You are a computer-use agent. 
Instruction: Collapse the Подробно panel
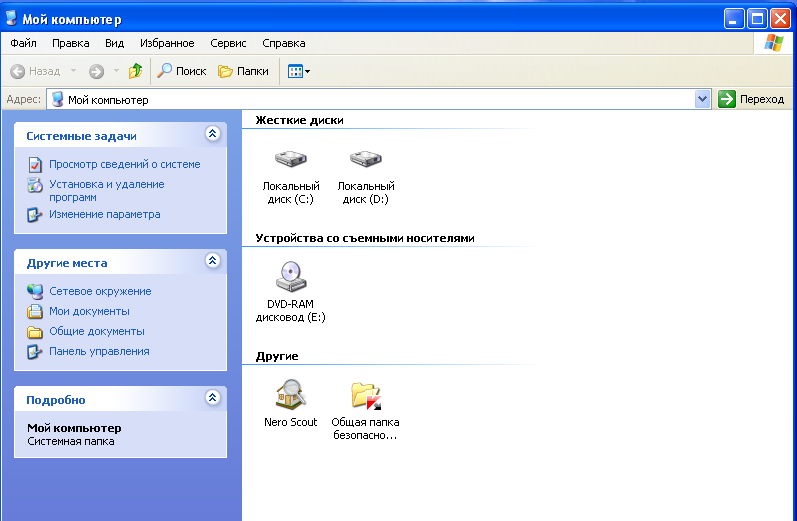click(212, 397)
